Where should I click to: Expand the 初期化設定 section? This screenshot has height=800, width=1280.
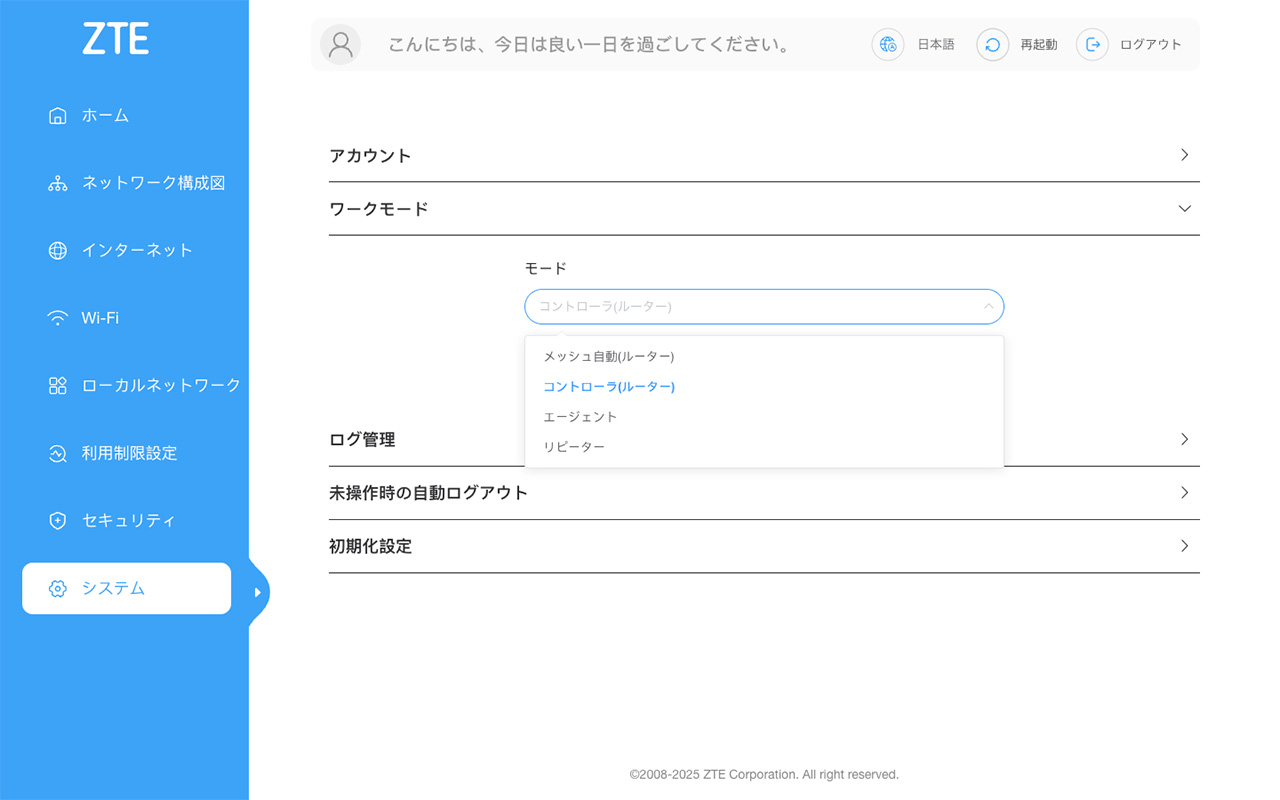(1184, 546)
